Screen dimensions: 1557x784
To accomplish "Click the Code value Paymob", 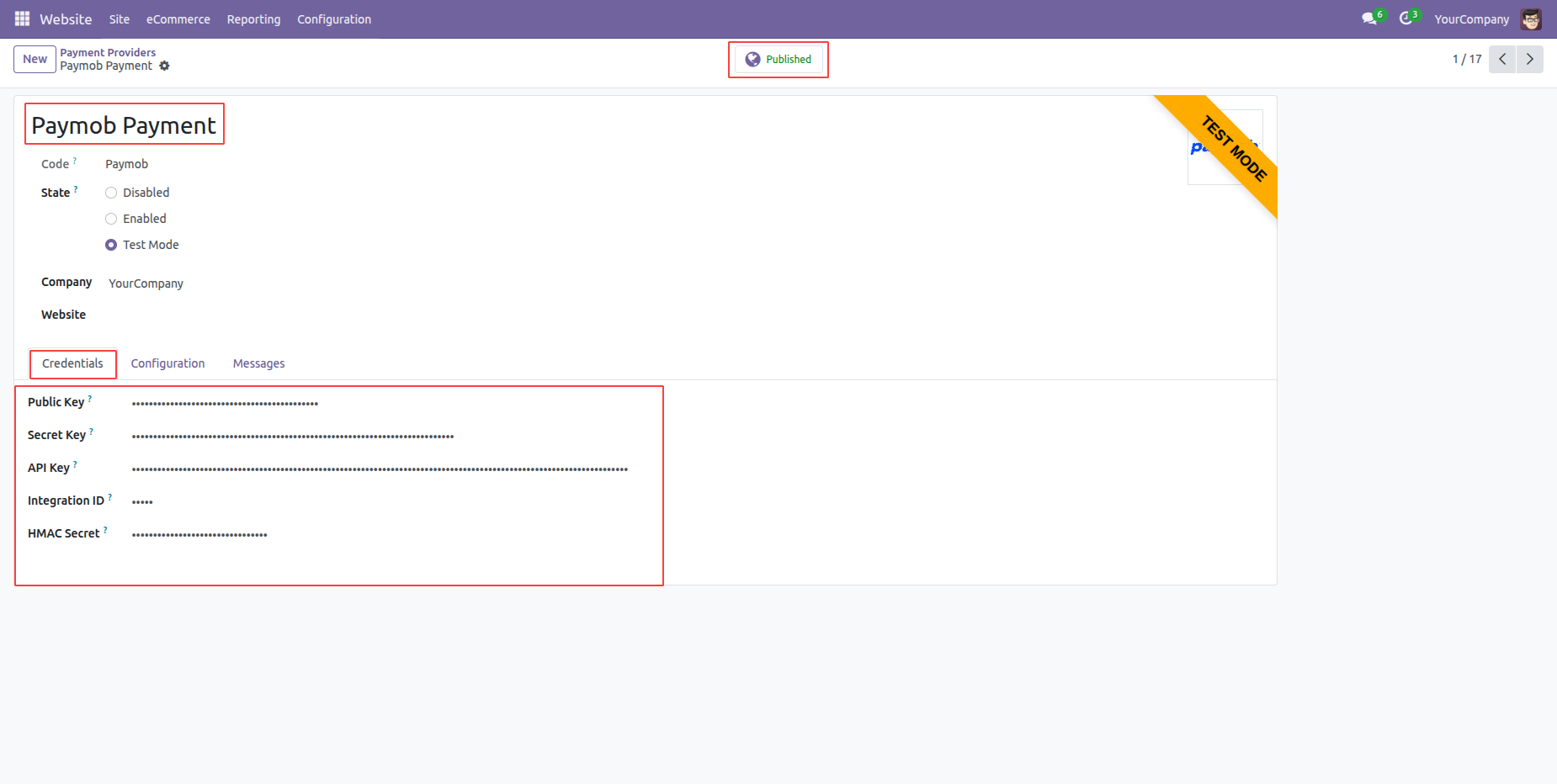I will click(x=126, y=164).
